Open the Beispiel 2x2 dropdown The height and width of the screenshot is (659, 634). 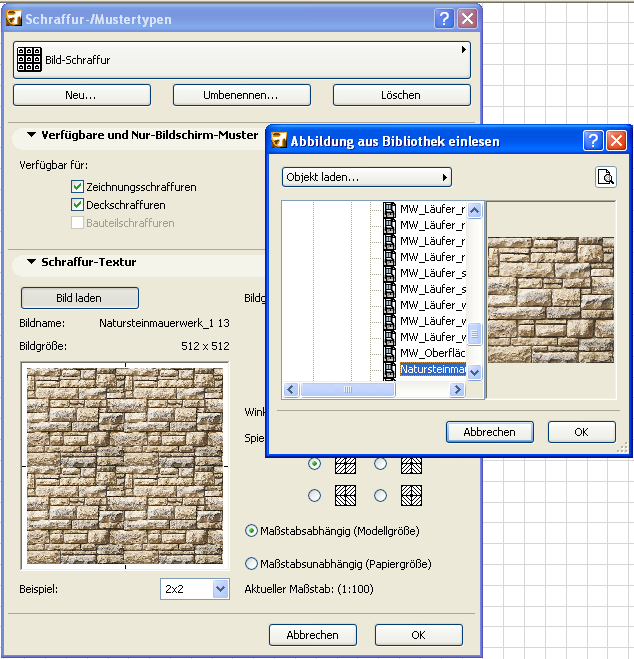pyautogui.click(x=195, y=589)
